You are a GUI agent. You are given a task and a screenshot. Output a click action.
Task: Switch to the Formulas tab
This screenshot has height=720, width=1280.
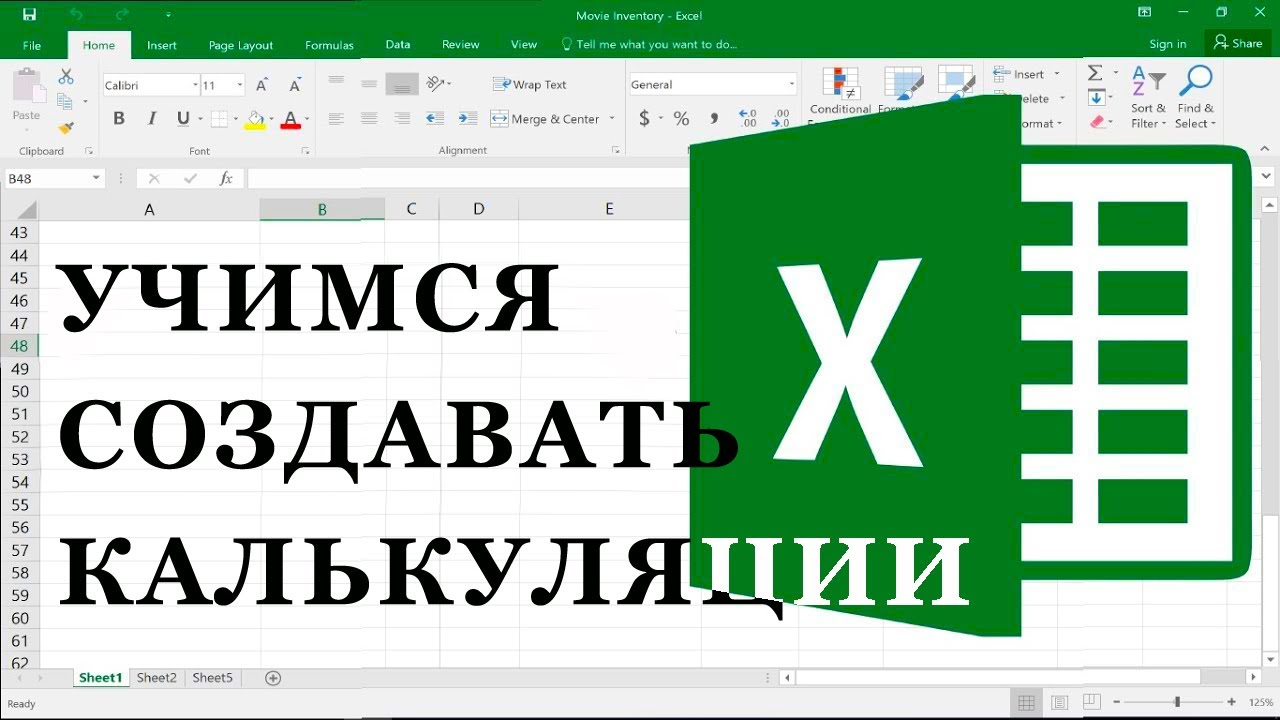tap(329, 45)
